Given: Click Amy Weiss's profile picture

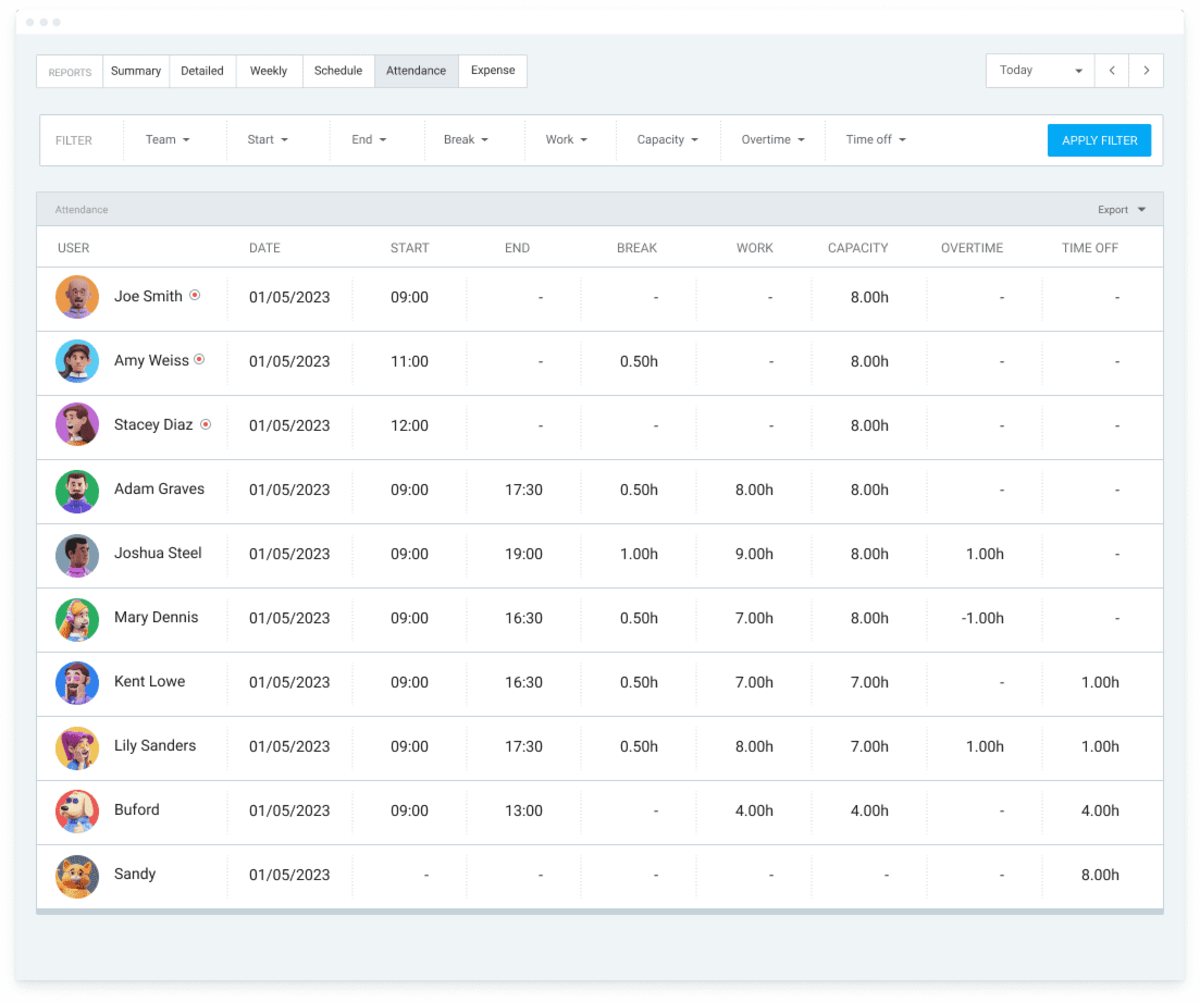Looking at the screenshot, I should [x=77, y=361].
